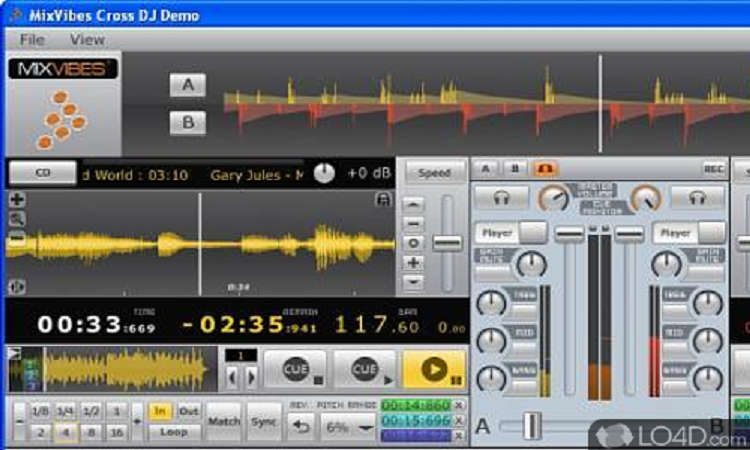Move the left channel volume fader
The image size is (750, 450).
pyautogui.click(x=569, y=234)
